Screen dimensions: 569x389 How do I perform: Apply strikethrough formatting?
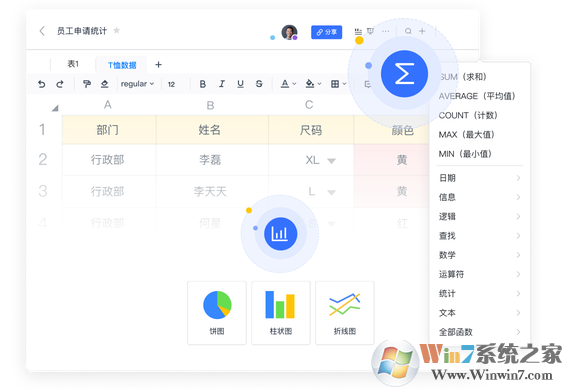coord(259,84)
